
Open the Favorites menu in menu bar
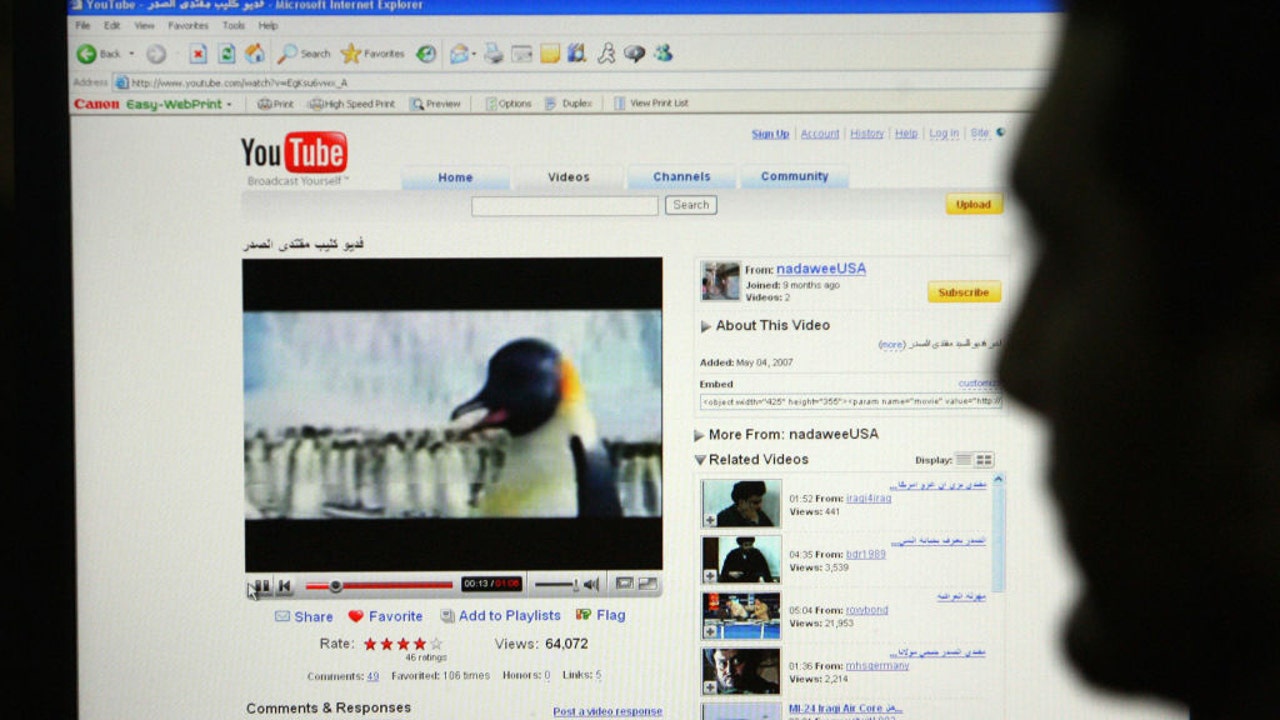[188, 25]
